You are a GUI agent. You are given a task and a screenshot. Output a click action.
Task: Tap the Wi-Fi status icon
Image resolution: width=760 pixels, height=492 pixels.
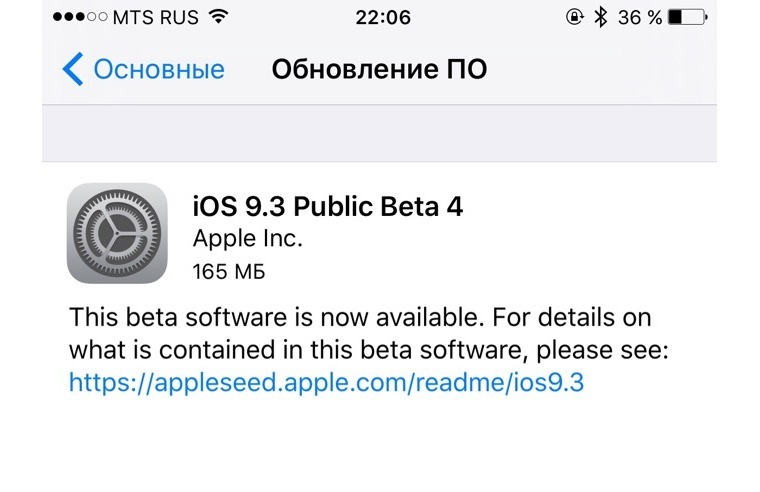pos(219,17)
